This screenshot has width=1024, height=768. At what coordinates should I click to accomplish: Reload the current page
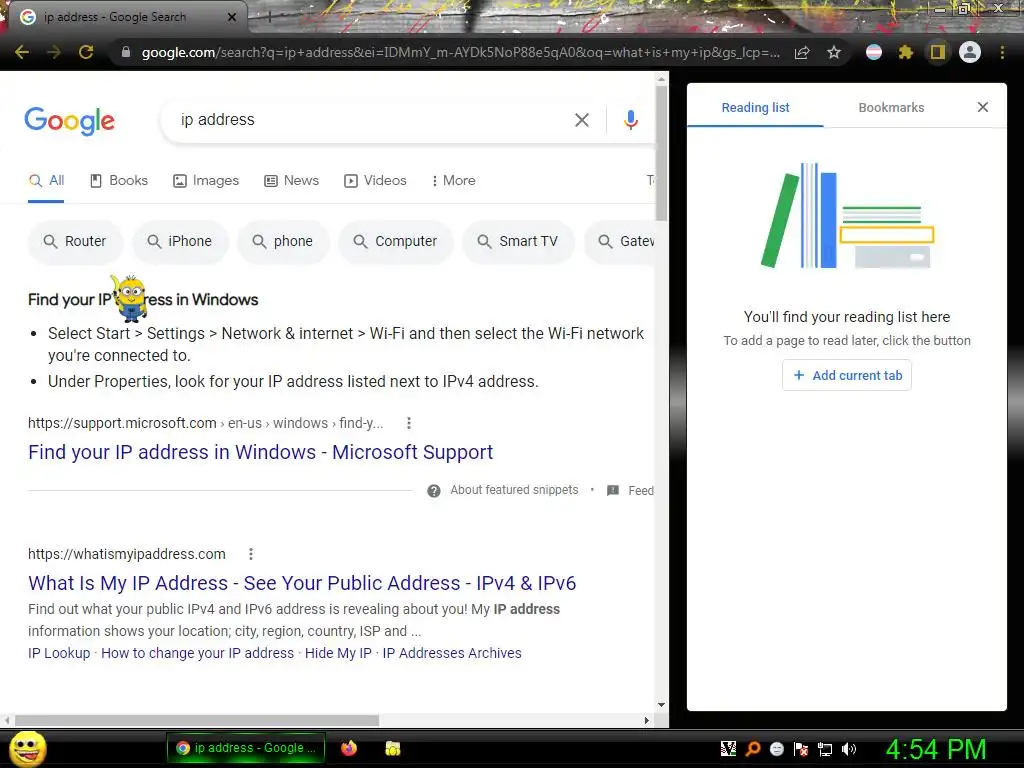tap(86, 52)
